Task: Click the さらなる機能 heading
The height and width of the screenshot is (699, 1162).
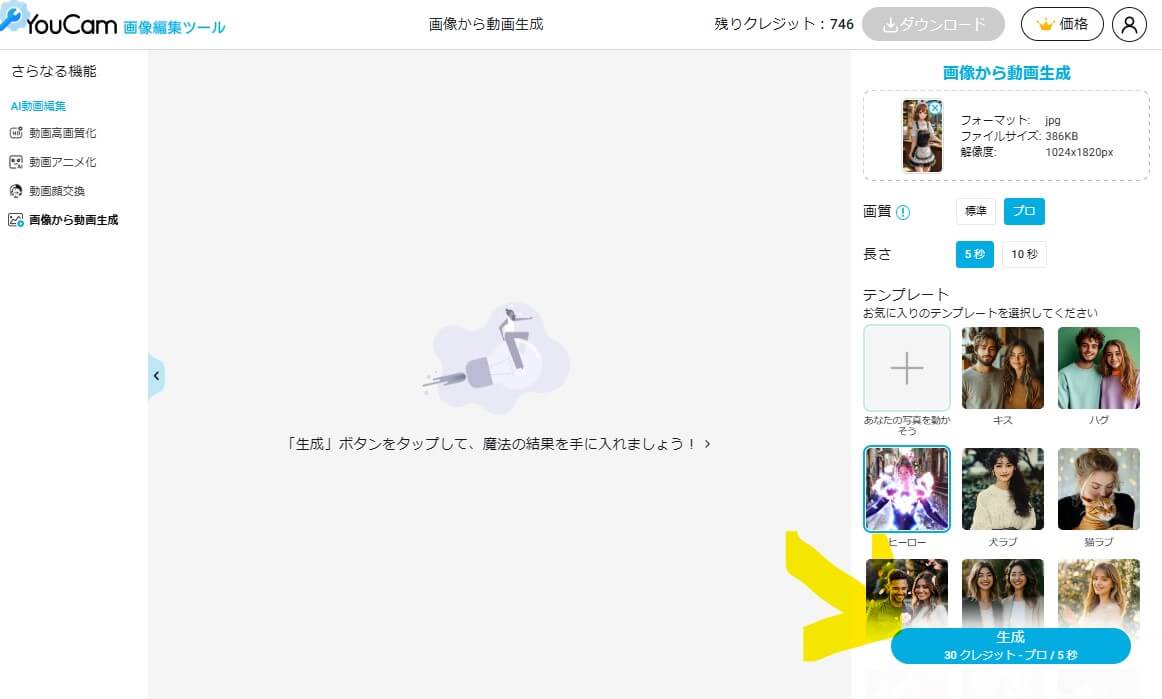Action: (x=53, y=71)
